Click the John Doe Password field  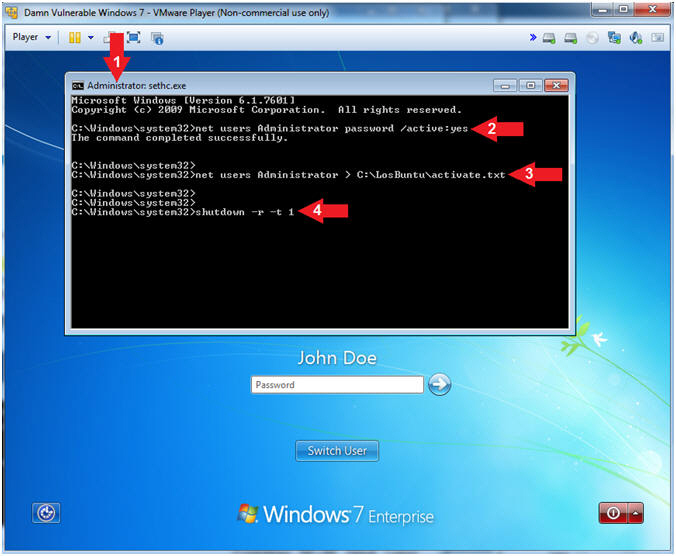(x=337, y=384)
